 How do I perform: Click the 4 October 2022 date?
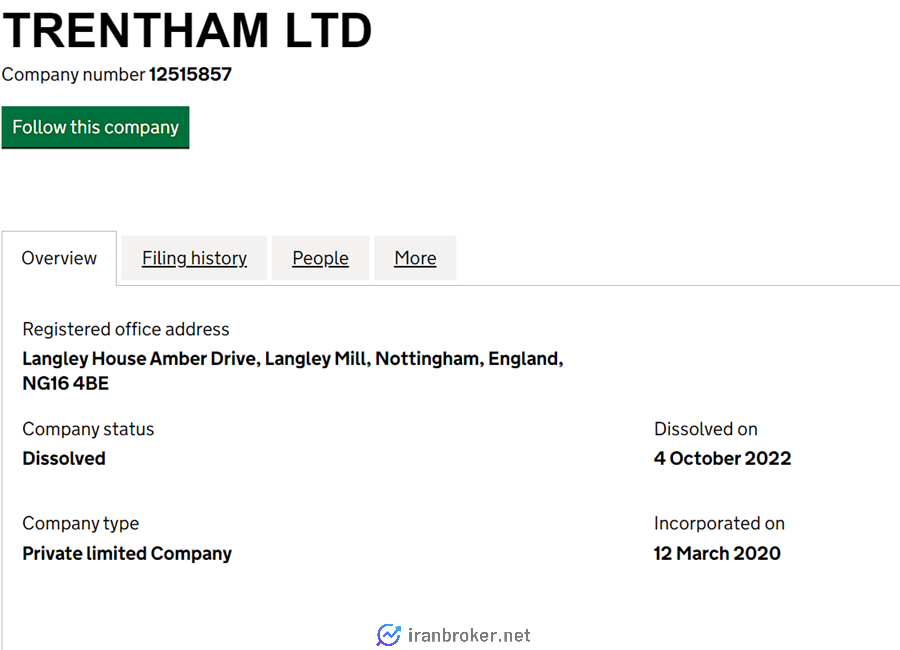click(722, 459)
